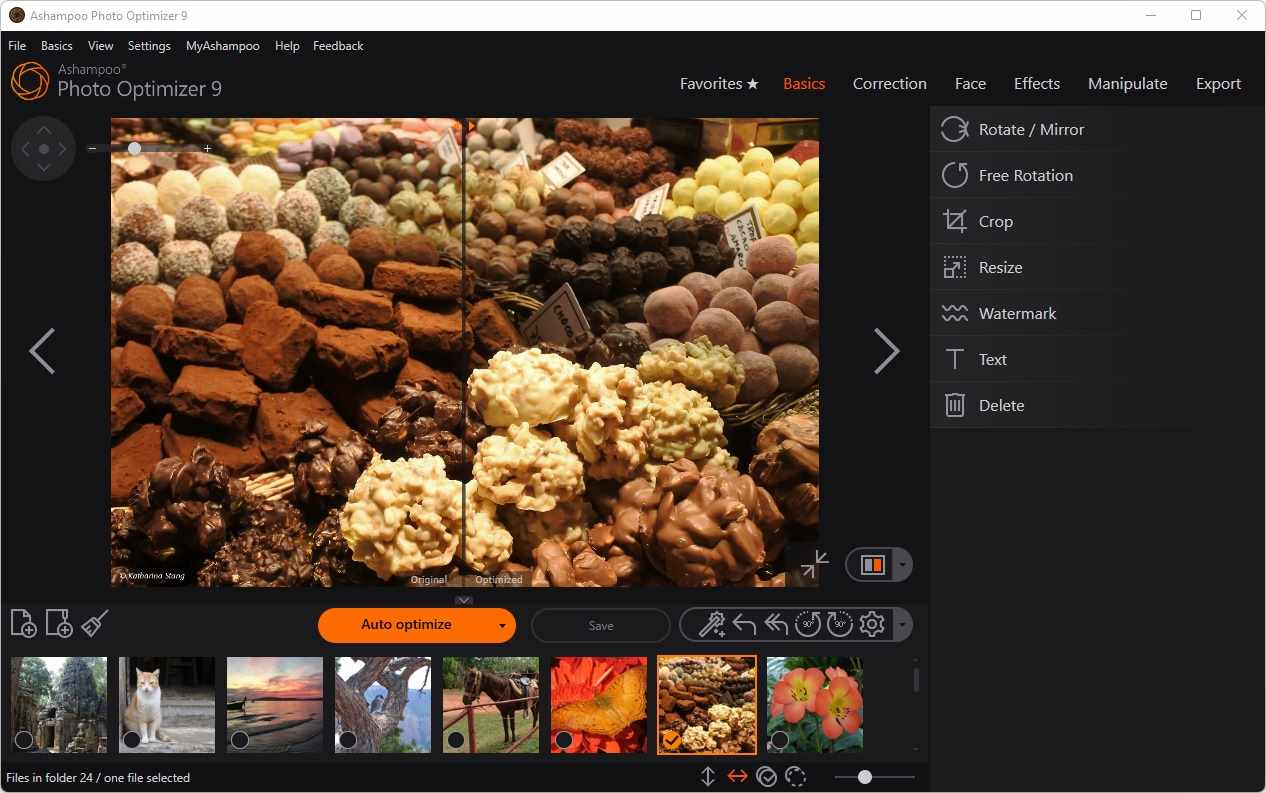Select the Crop tool

995,221
